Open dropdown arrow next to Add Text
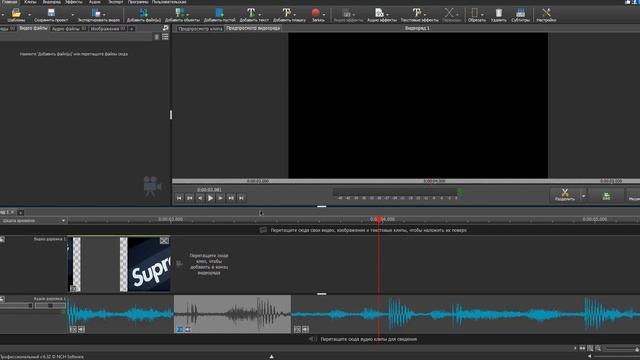This screenshot has width=640, height=360. [x=260, y=14]
